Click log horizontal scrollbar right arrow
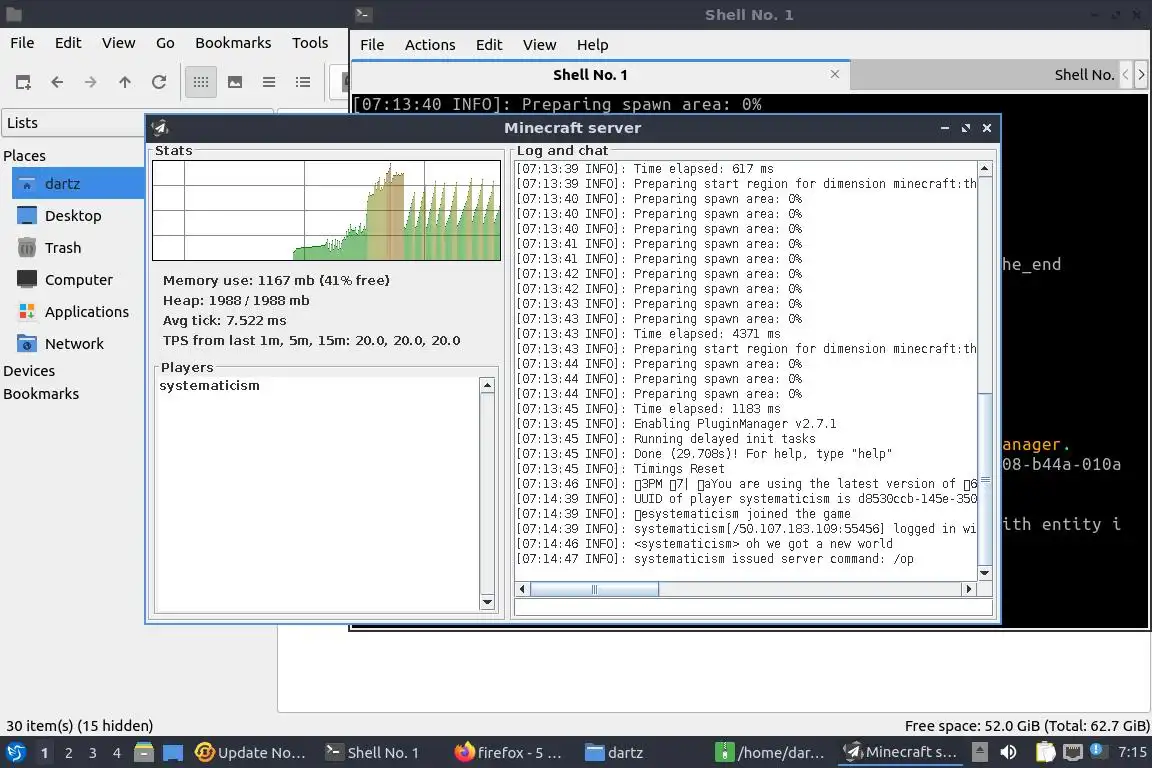 point(969,589)
